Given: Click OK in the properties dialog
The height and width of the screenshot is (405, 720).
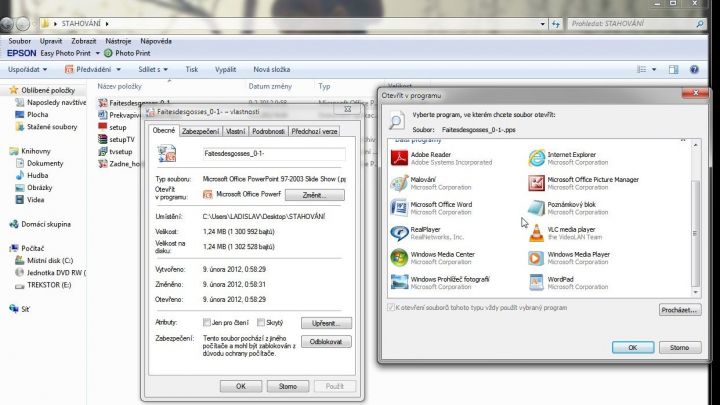Looking at the screenshot, I should [241, 387].
